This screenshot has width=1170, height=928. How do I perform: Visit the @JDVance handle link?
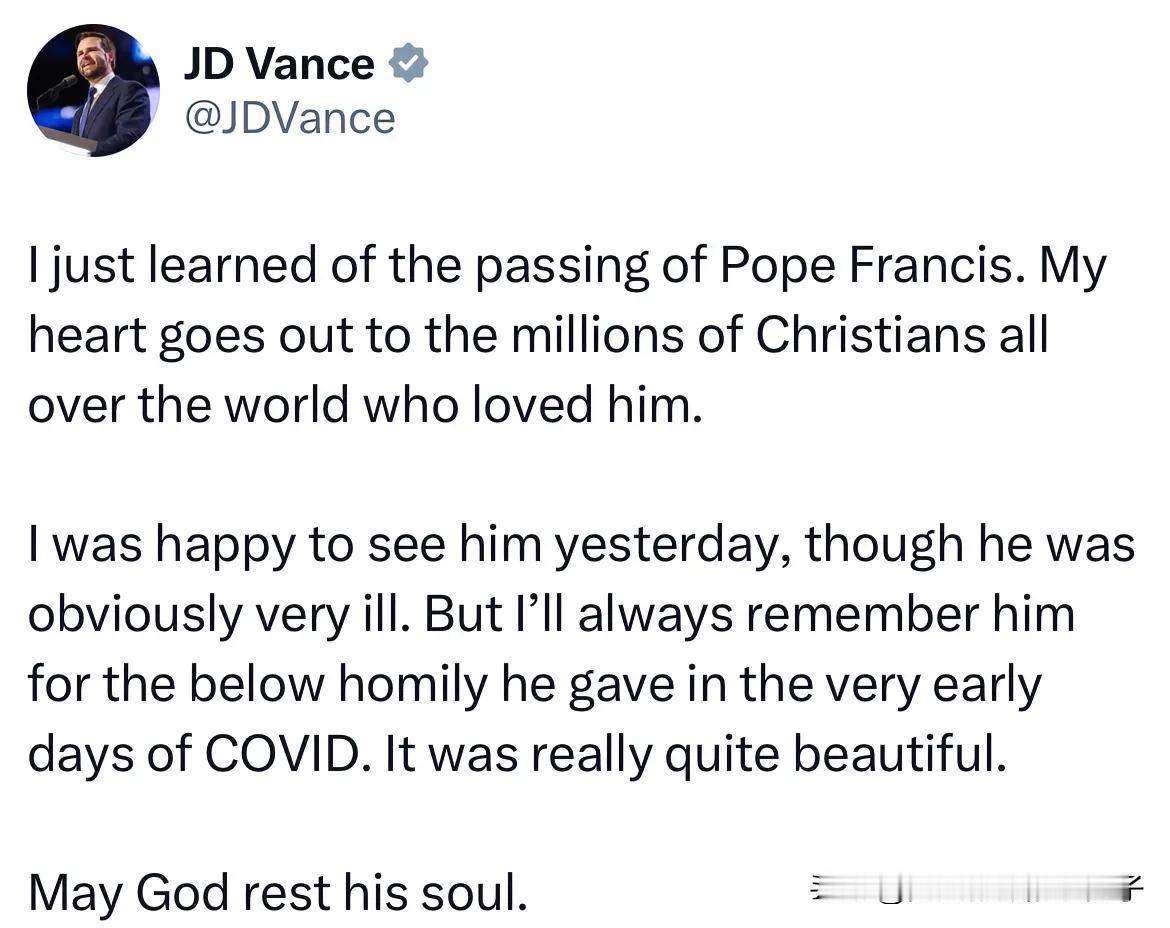(290, 119)
